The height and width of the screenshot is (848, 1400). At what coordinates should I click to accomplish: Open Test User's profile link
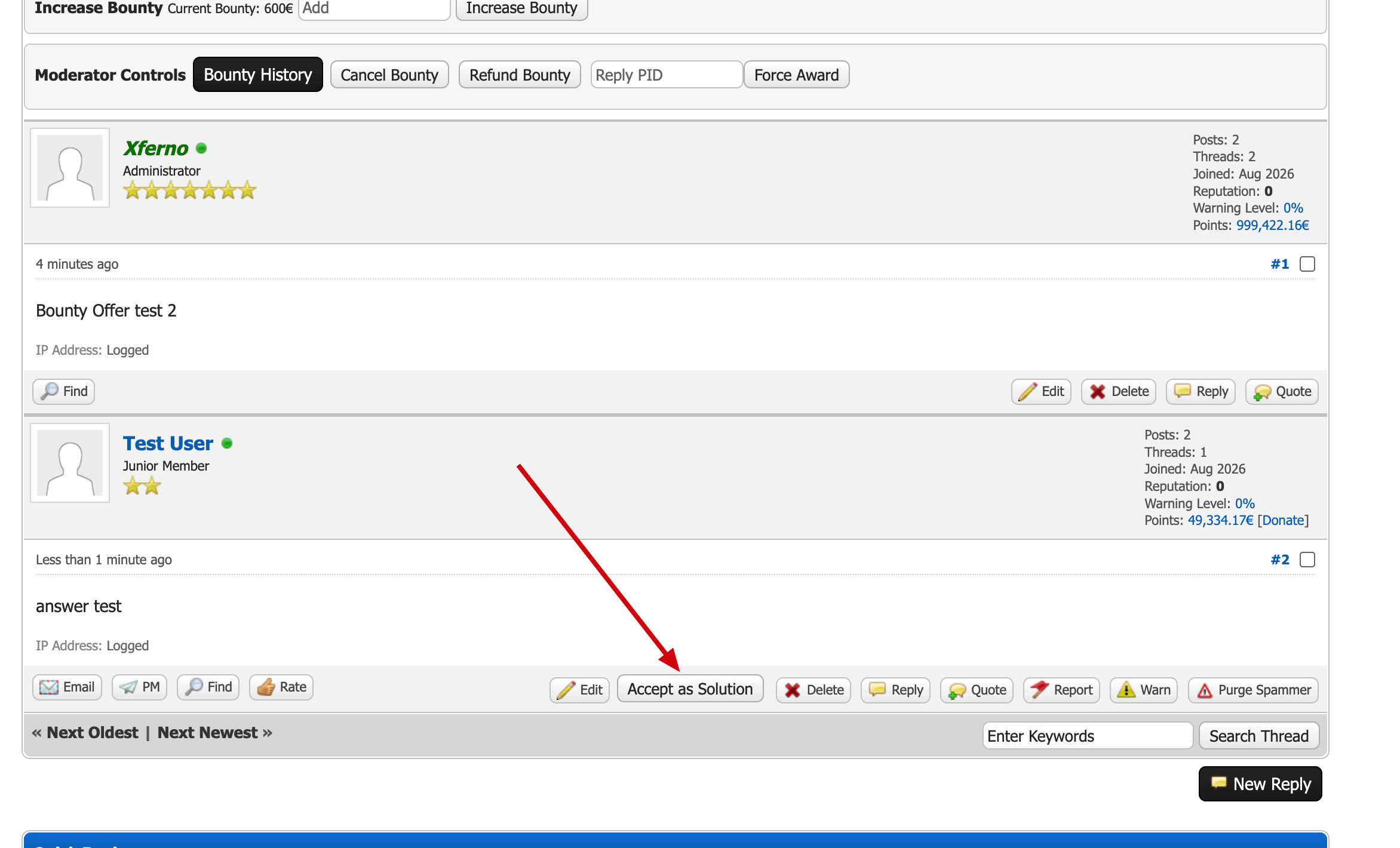click(x=168, y=444)
